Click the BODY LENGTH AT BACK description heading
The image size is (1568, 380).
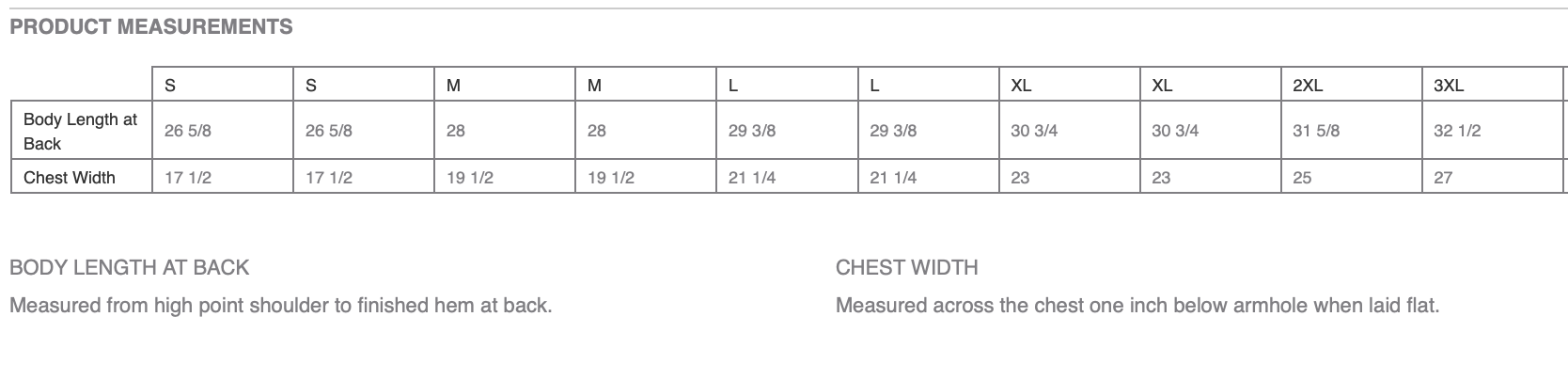coord(129,267)
